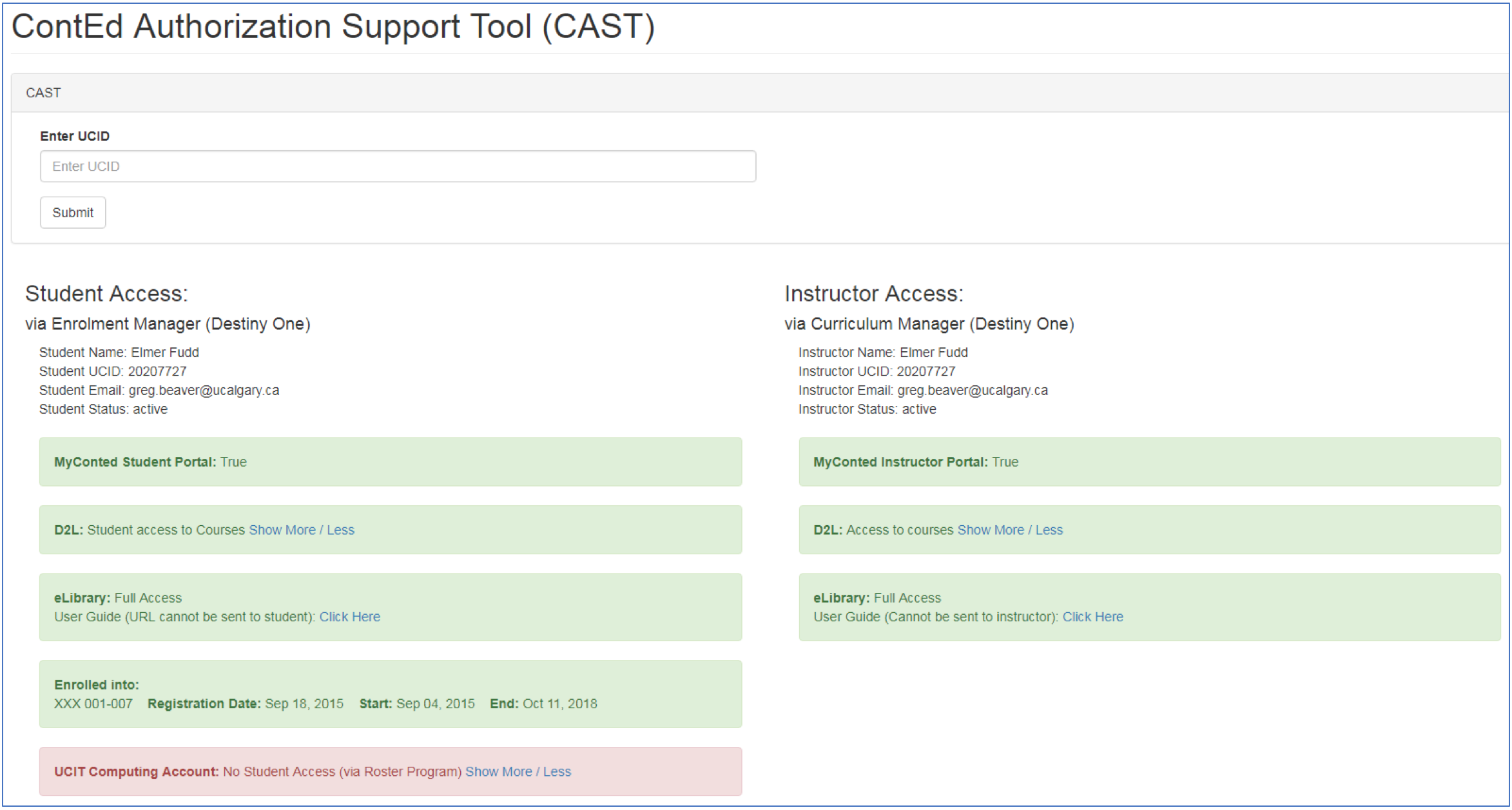Click the Student Access heading
The width and height of the screenshot is (1512, 810).
tap(106, 294)
